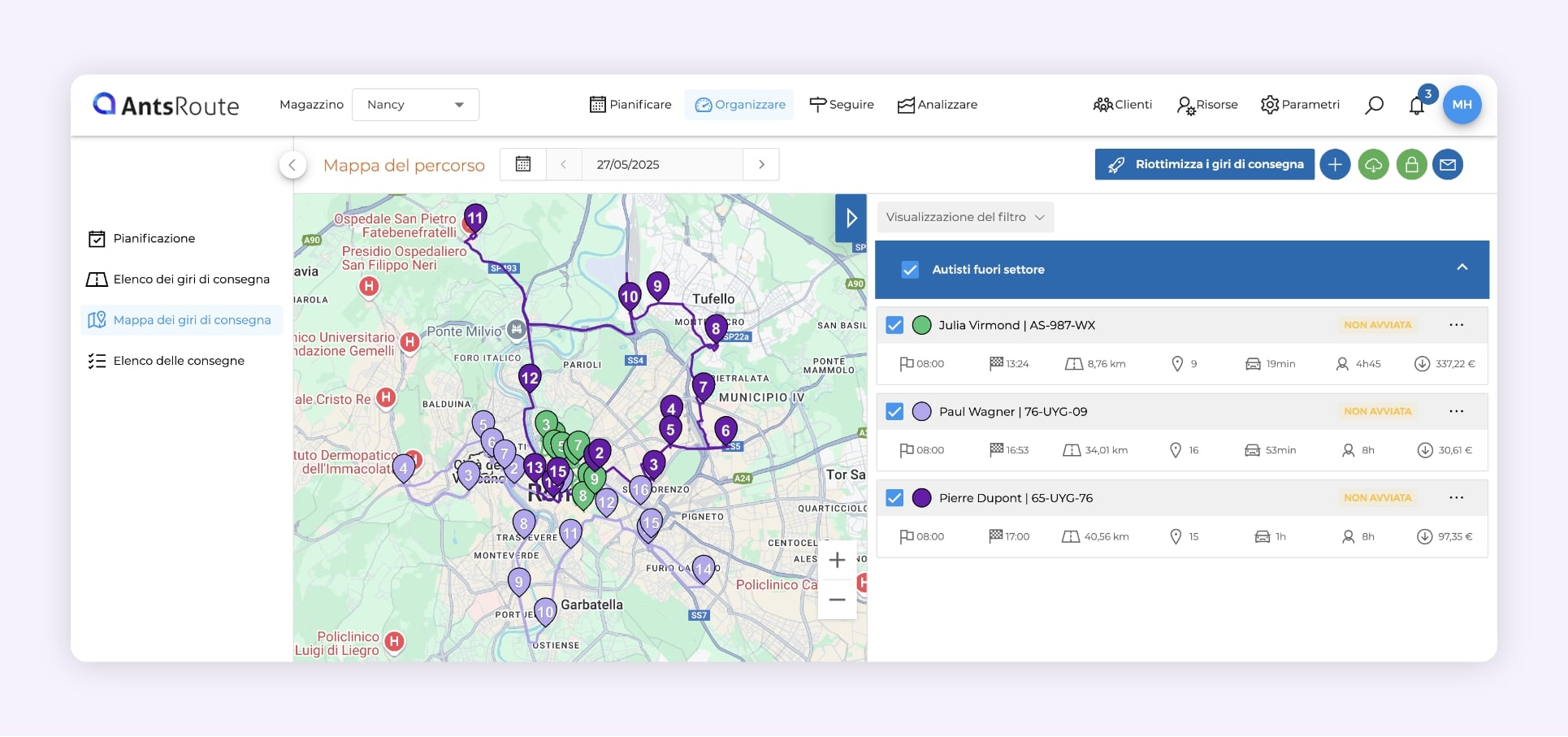Open the Pianificare menu tab

pos(630,105)
